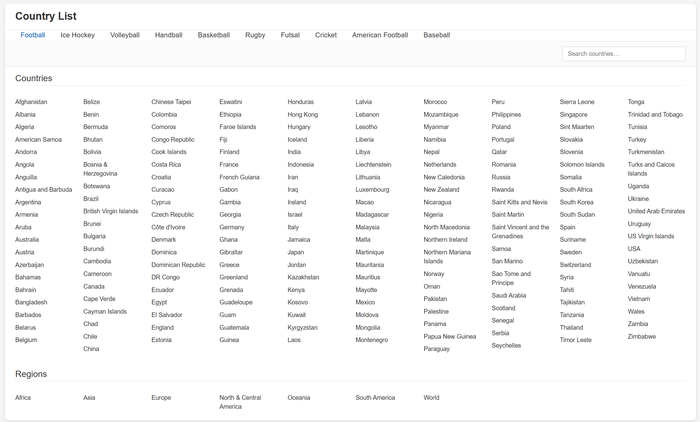This screenshot has width=700, height=422.
Task: Open the Afghanistan country link
Action: 31,102
